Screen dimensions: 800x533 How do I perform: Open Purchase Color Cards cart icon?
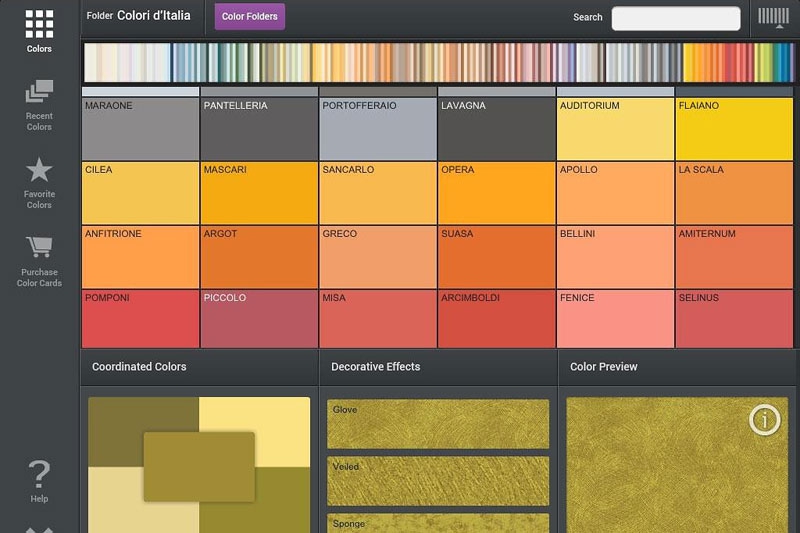[39, 247]
